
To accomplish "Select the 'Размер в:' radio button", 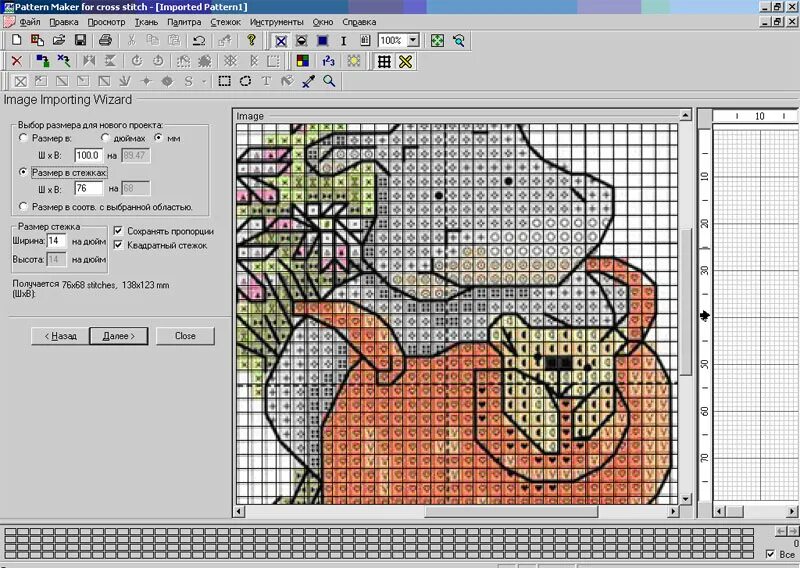I will pyautogui.click(x=23, y=138).
